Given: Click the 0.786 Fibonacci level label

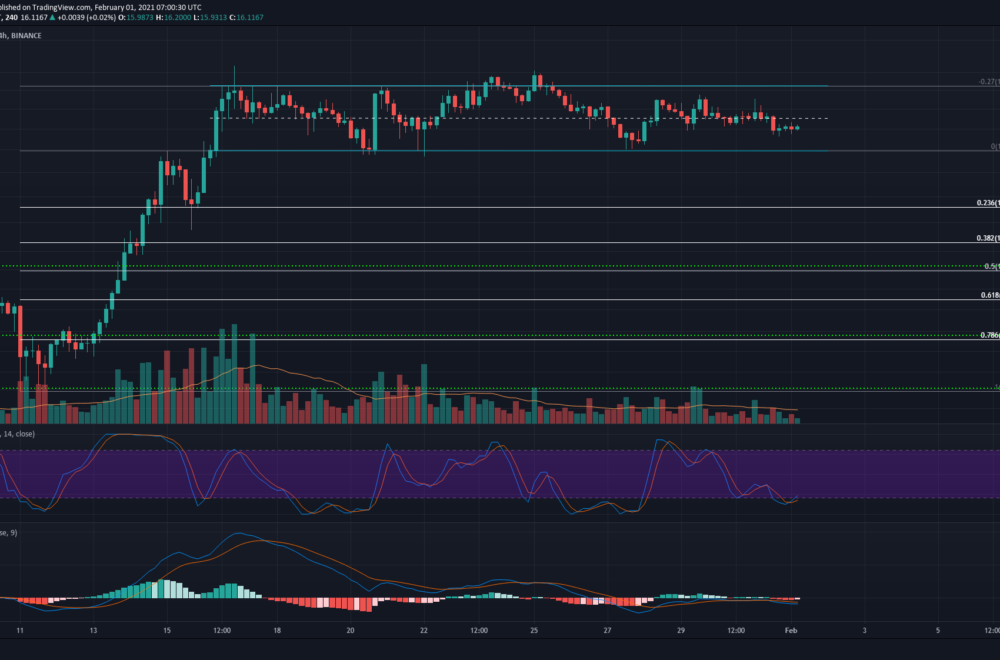Looking at the screenshot, I should click(x=990, y=335).
